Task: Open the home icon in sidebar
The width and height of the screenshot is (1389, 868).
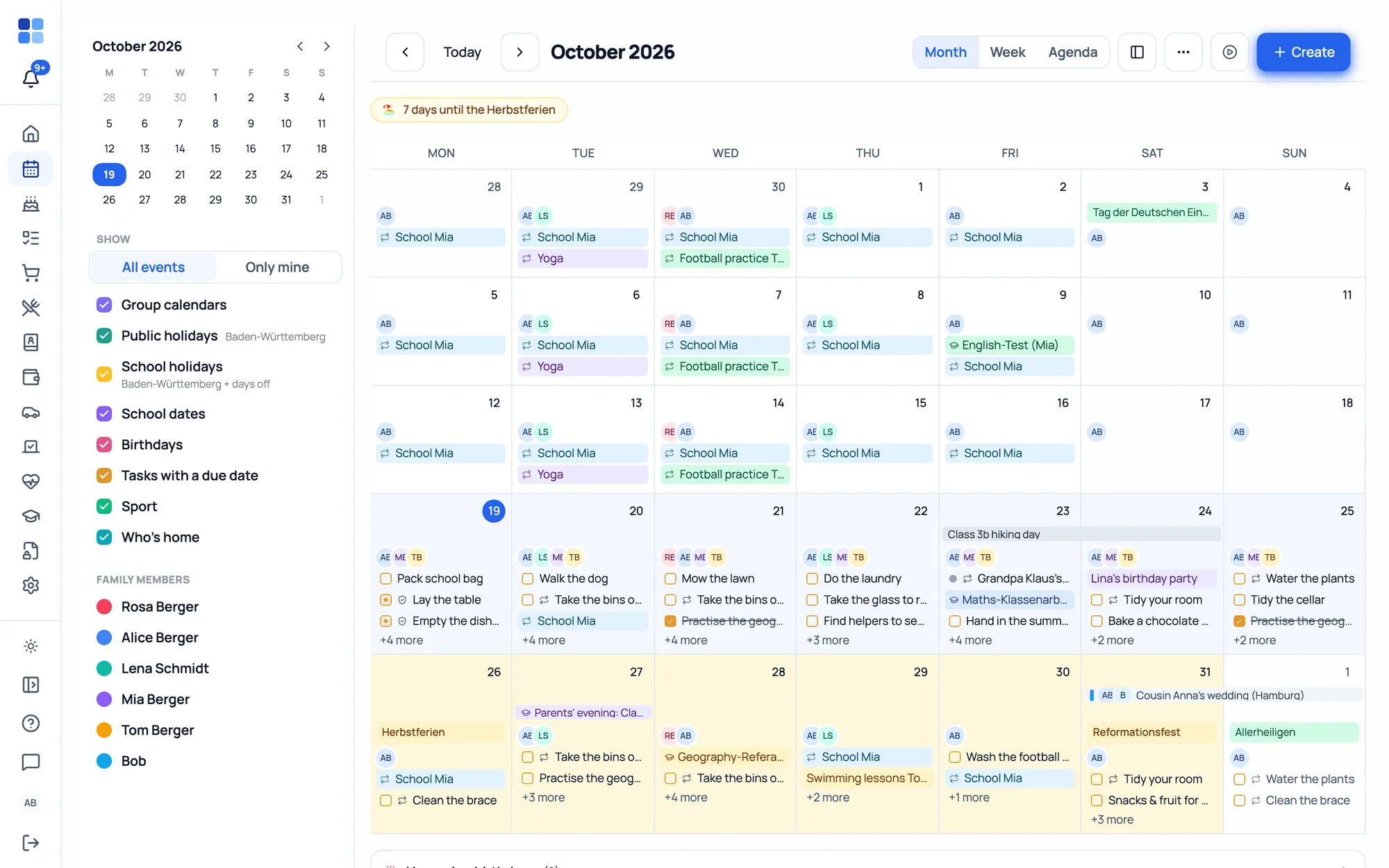Action: pyautogui.click(x=31, y=133)
